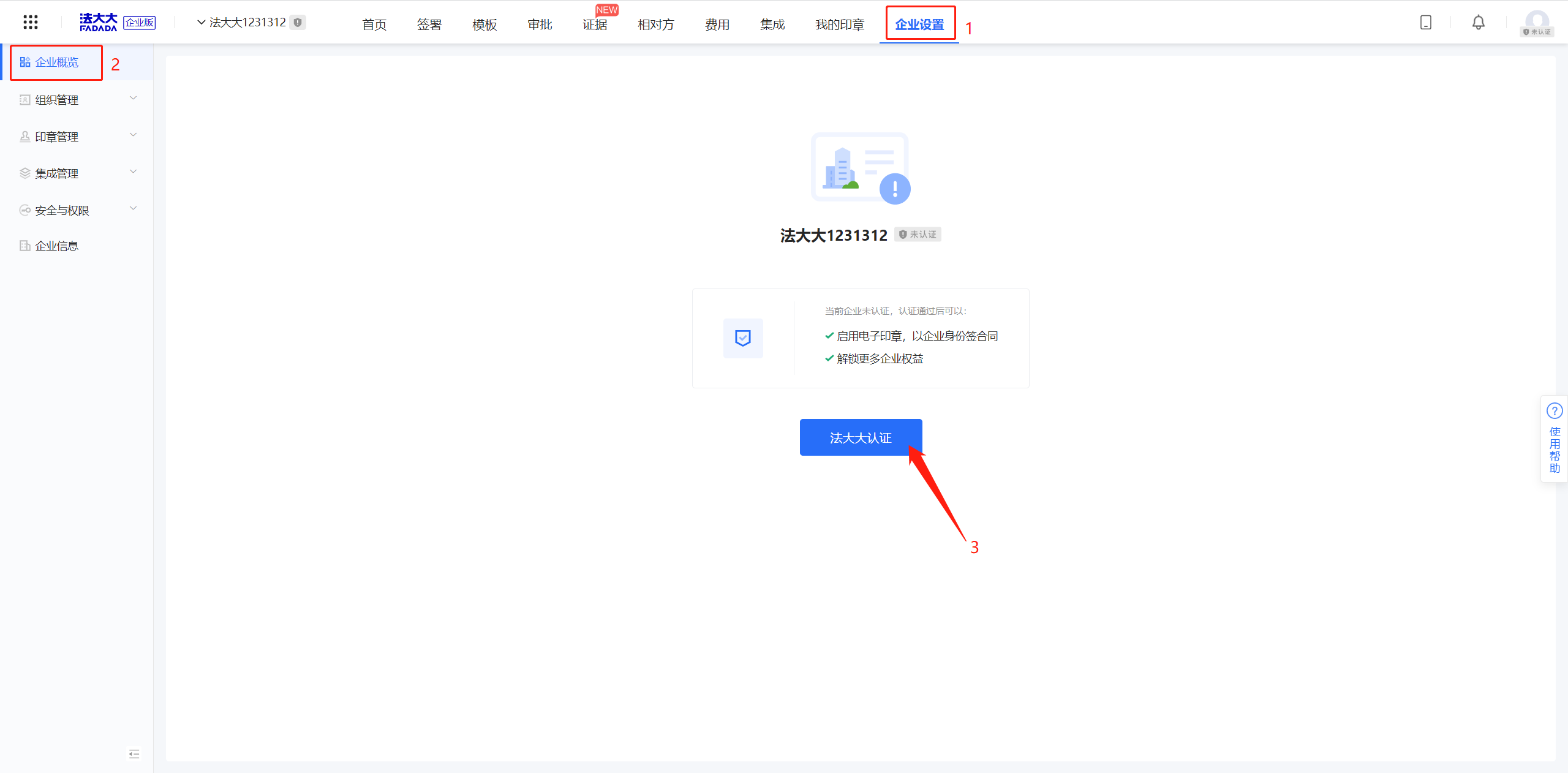Click text 解锁更多企业权益

[x=880, y=359]
